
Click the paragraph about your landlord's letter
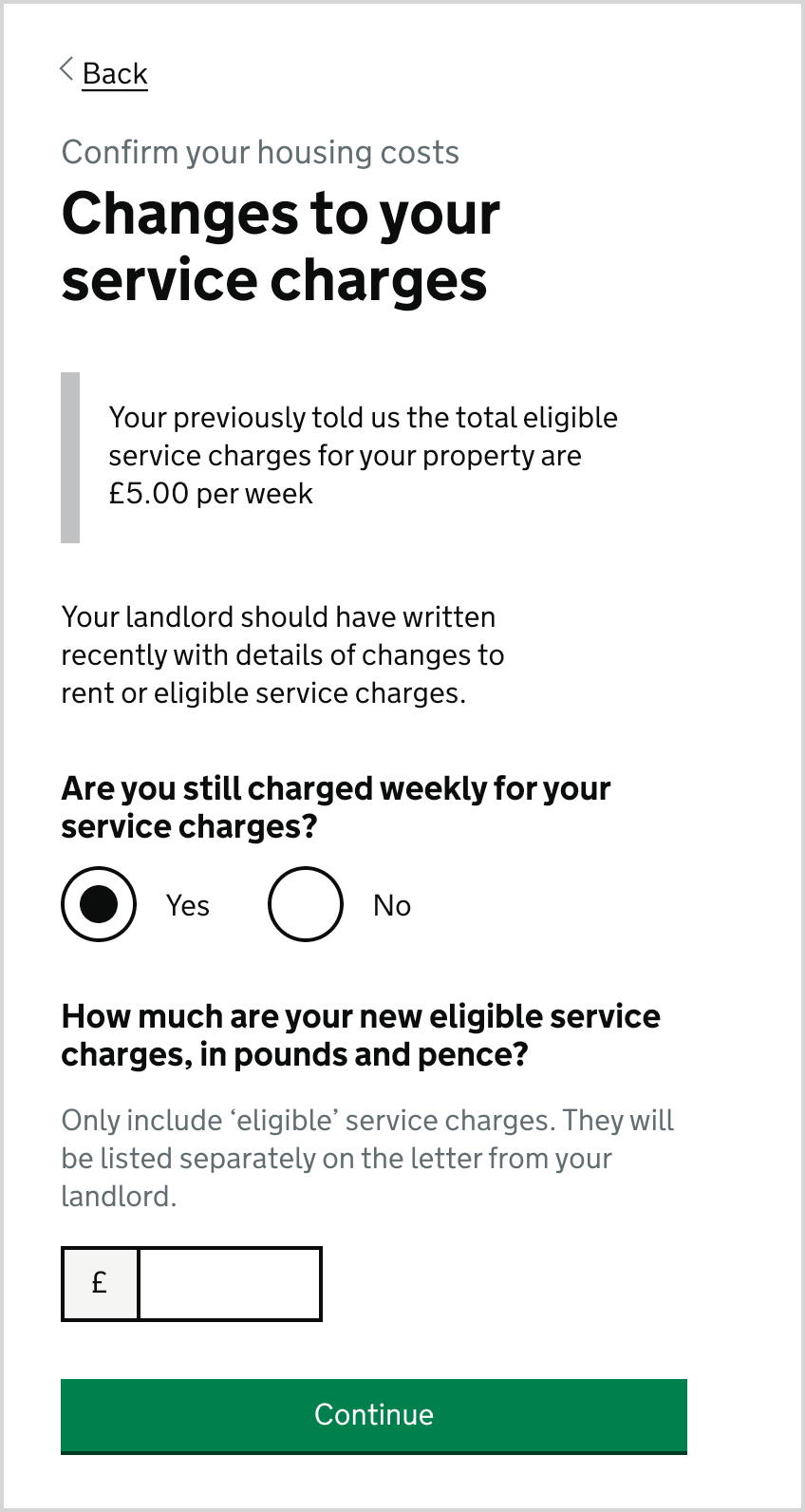coord(282,654)
